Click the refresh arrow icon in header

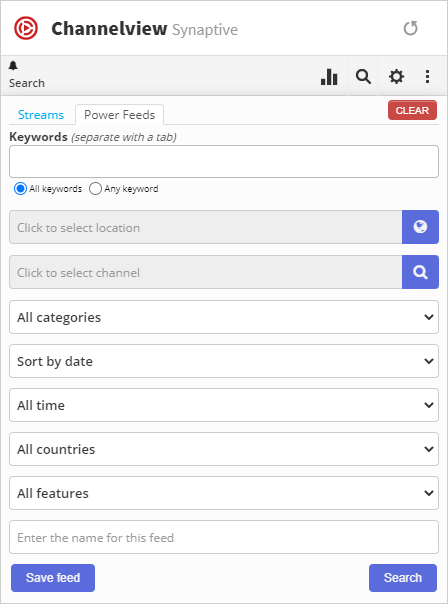[411, 29]
